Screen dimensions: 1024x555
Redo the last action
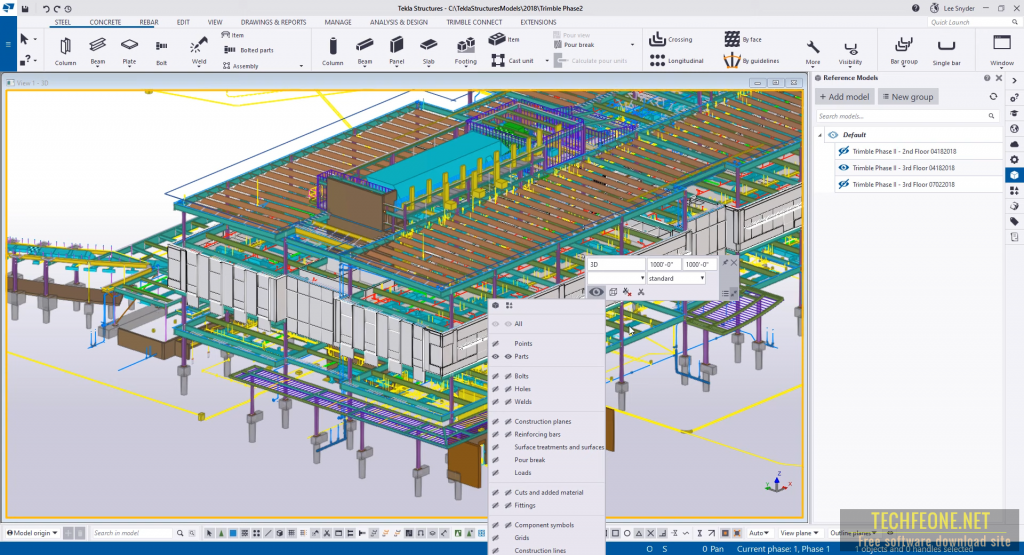[x=57, y=8]
